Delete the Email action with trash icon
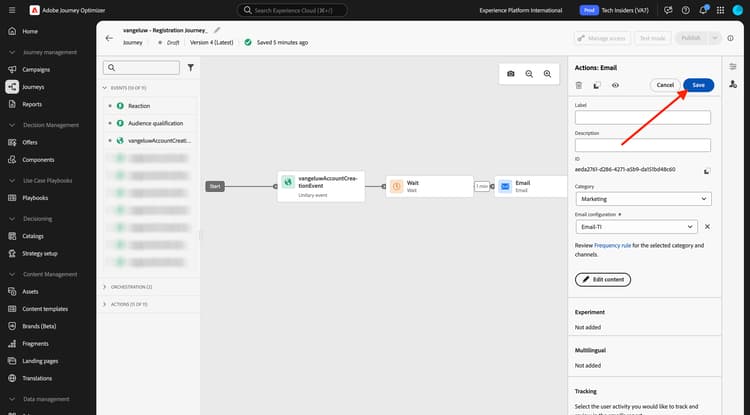The height and width of the screenshot is (415, 750). click(579, 85)
